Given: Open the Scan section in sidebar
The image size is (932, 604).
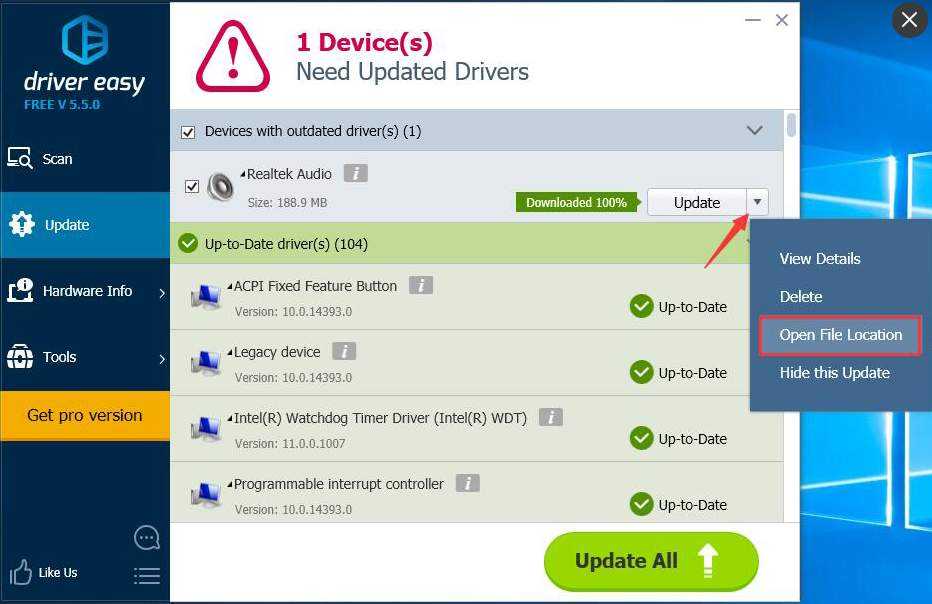Looking at the screenshot, I should pos(85,159).
